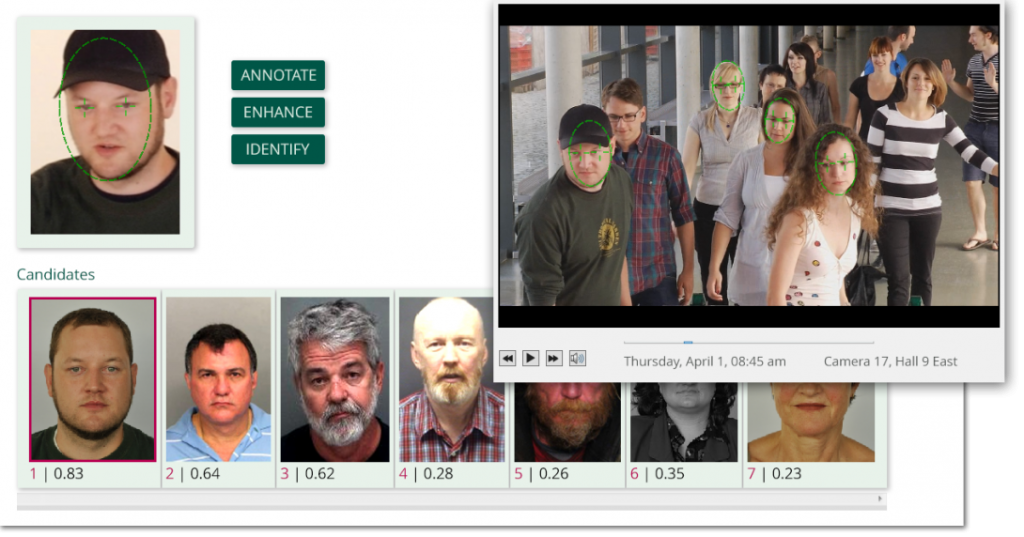Select candidate 6 thumbnail scored 0.35
Image resolution: width=1024 pixels, height=537 pixels.
tap(684, 422)
